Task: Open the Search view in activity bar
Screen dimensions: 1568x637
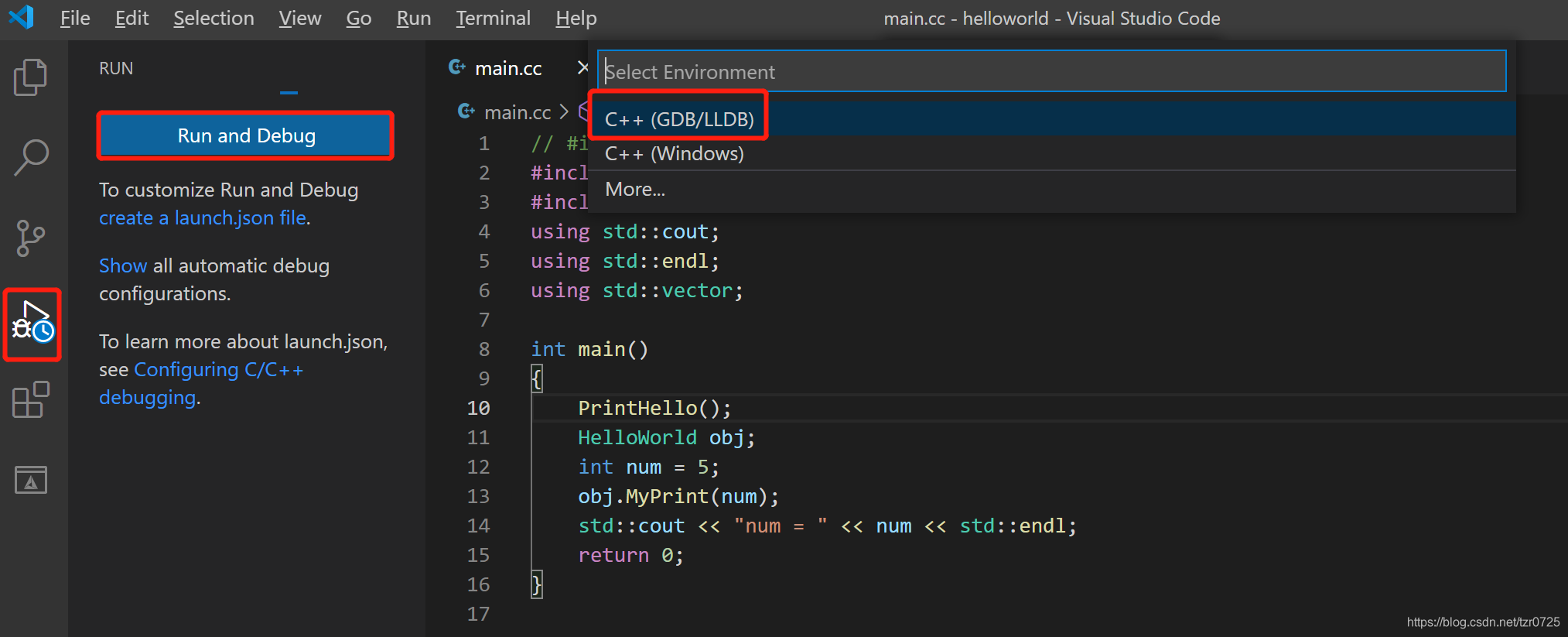Action: (x=31, y=158)
